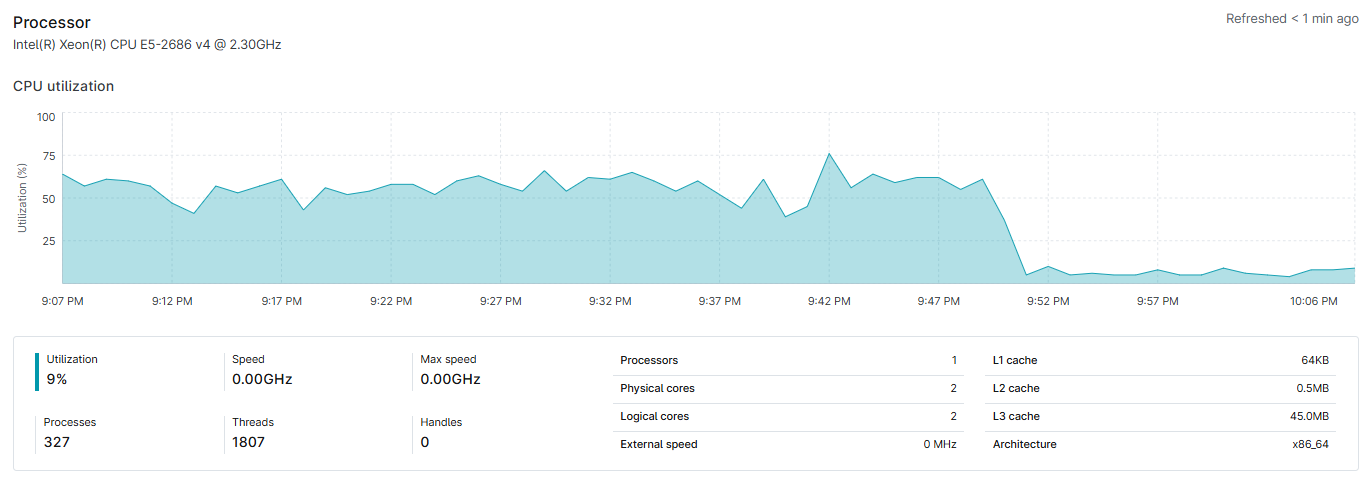Click the Utilization (%) axis label
This screenshot has width=1370, height=483.
pyautogui.click(x=22, y=199)
